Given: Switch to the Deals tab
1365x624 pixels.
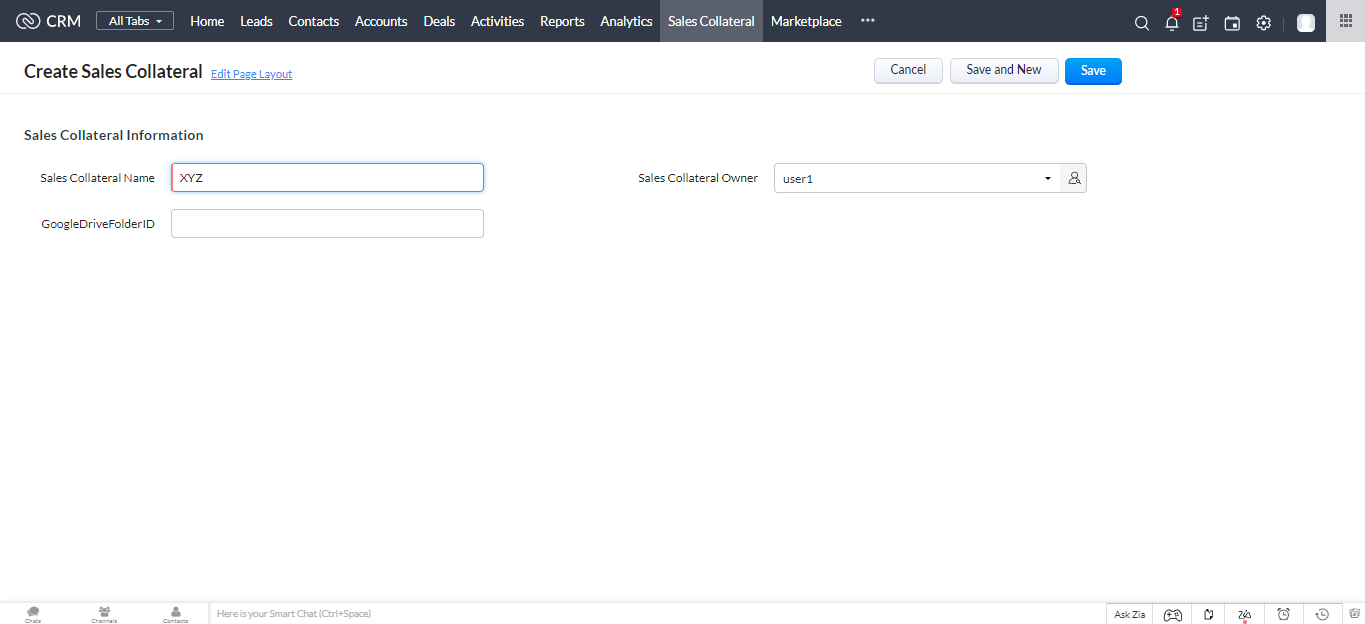Looking at the screenshot, I should pos(439,21).
